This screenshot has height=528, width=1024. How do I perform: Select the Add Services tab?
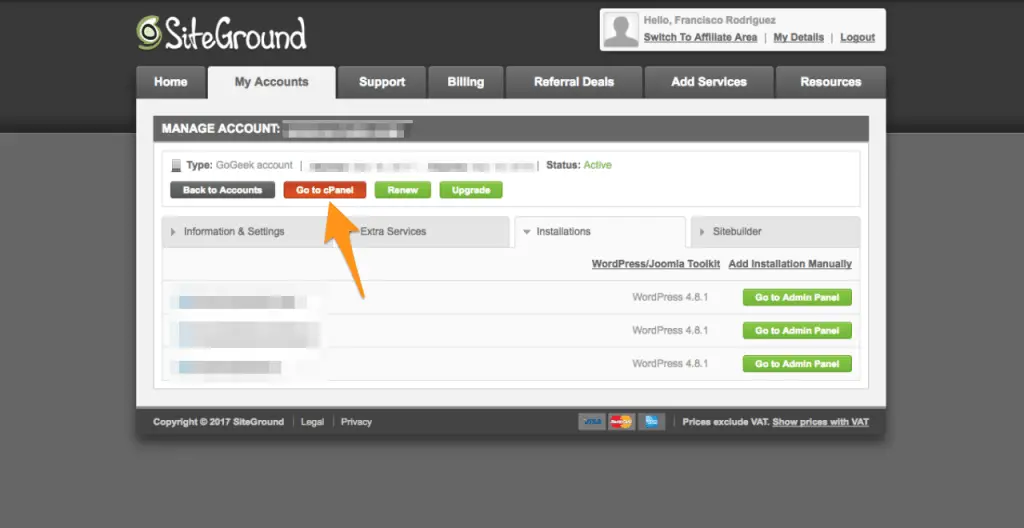pos(709,82)
